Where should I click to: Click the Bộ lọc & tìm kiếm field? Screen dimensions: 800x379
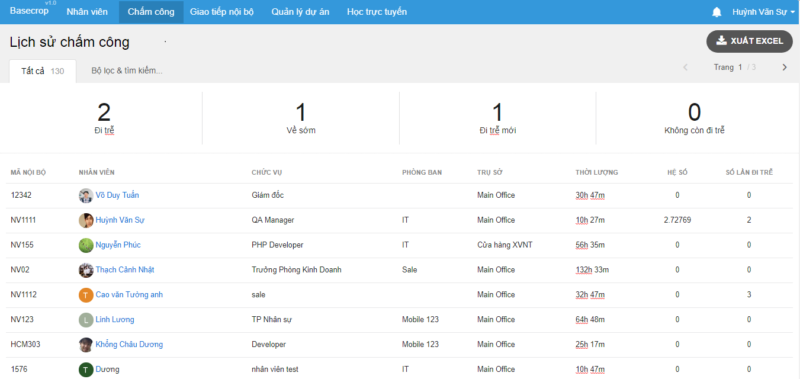pos(127,71)
